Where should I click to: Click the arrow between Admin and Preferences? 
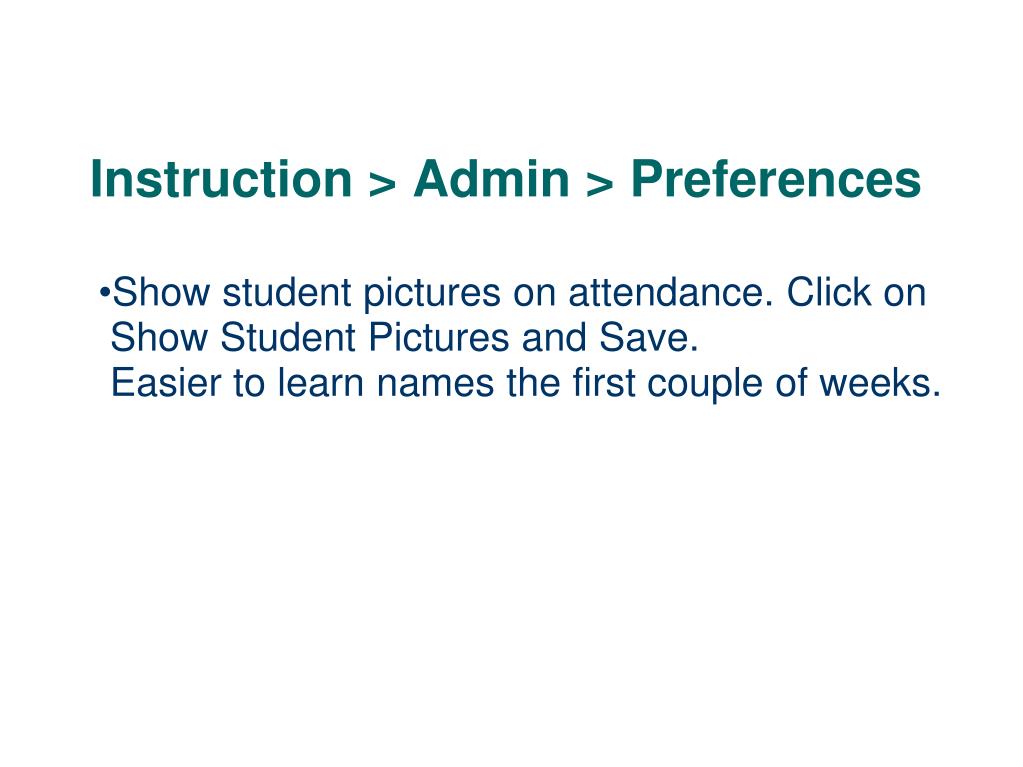click(x=600, y=185)
